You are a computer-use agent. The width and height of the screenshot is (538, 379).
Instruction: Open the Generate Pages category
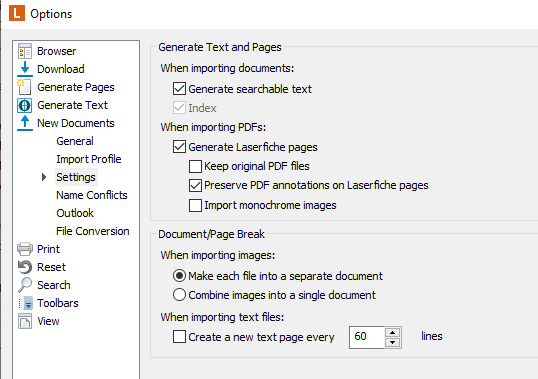[x=76, y=87]
